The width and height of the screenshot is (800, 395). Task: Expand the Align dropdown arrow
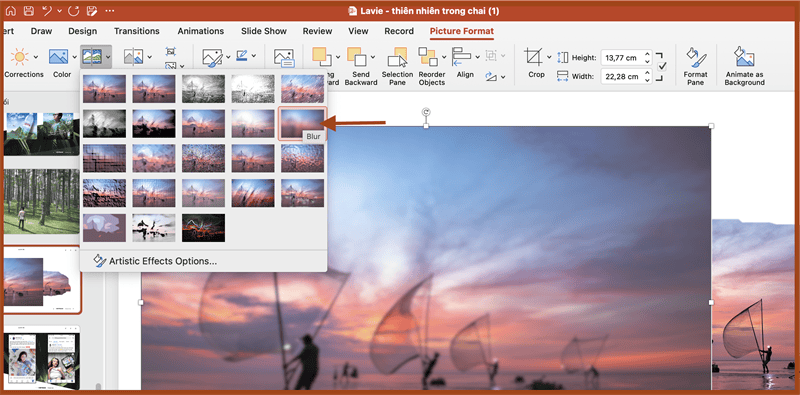tap(478, 57)
